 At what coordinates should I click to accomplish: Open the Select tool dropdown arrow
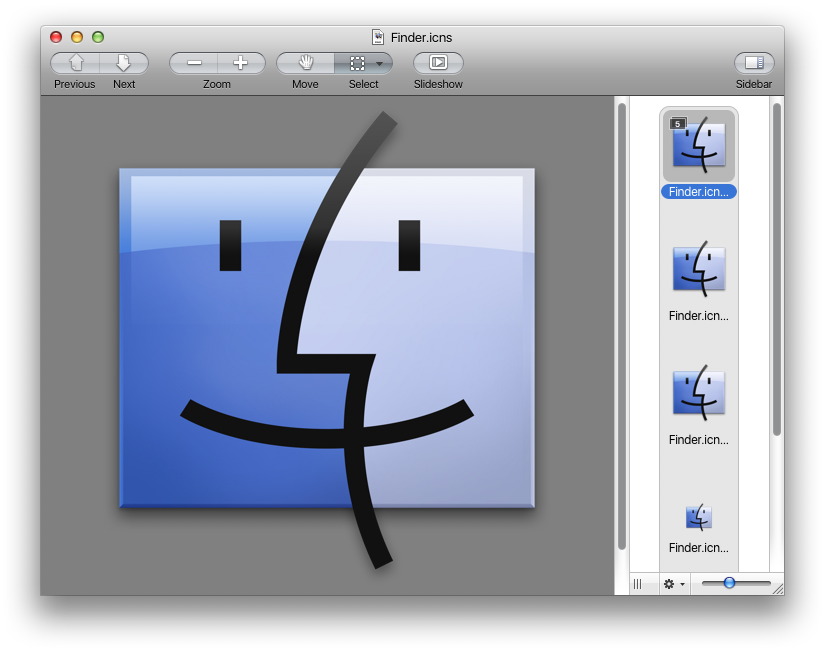(x=380, y=63)
